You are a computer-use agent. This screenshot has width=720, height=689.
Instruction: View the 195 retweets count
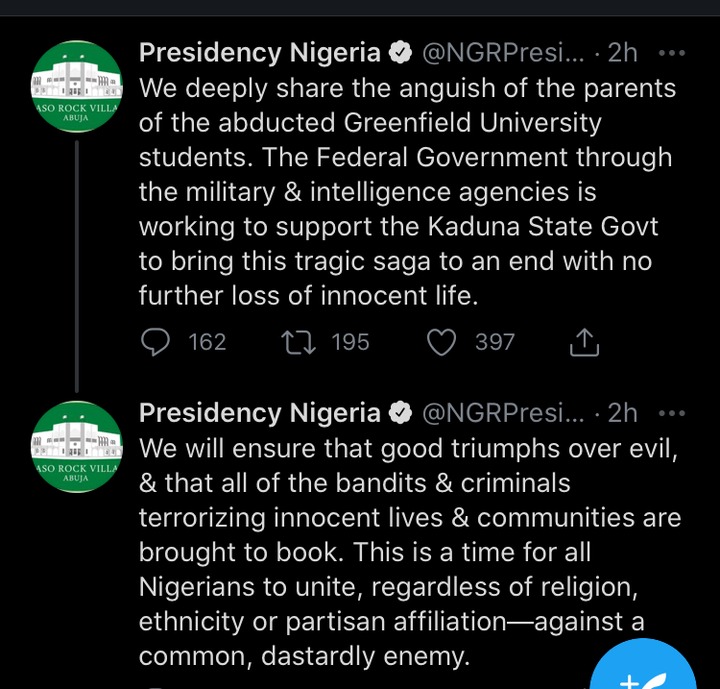[x=350, y=343]
